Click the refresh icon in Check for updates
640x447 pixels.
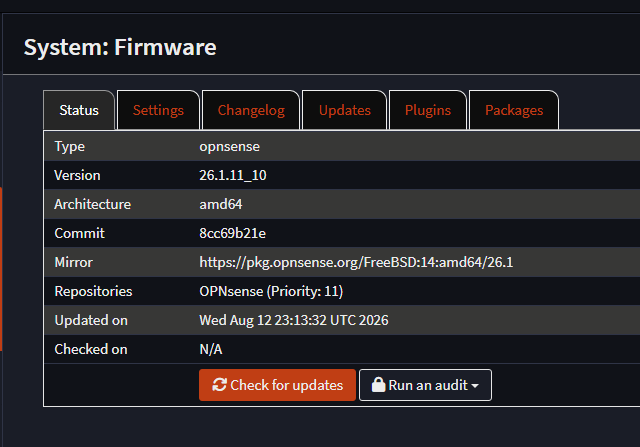point(219,385)
